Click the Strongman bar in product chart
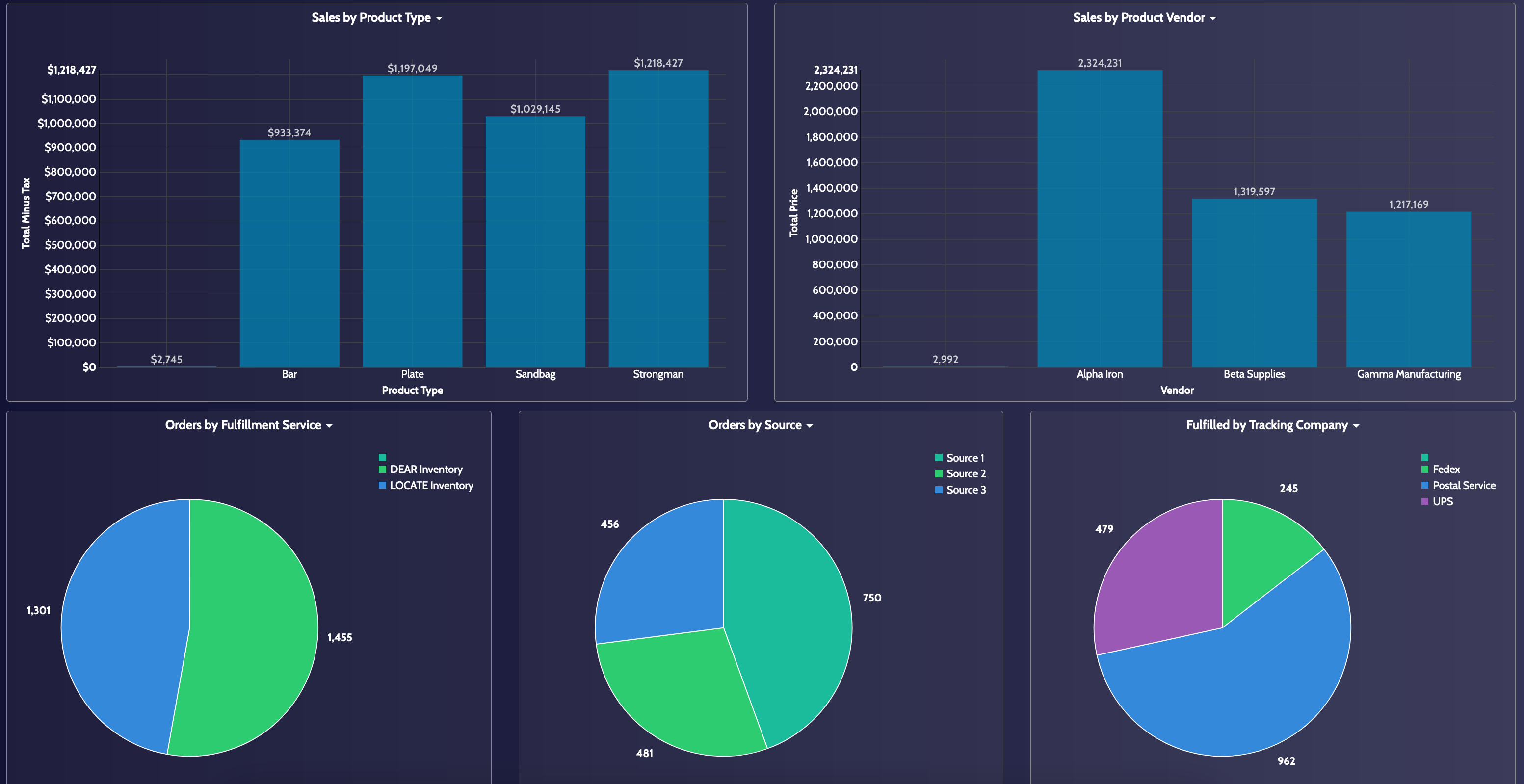This screenshot has height=784, width=1524. point(658,219)
